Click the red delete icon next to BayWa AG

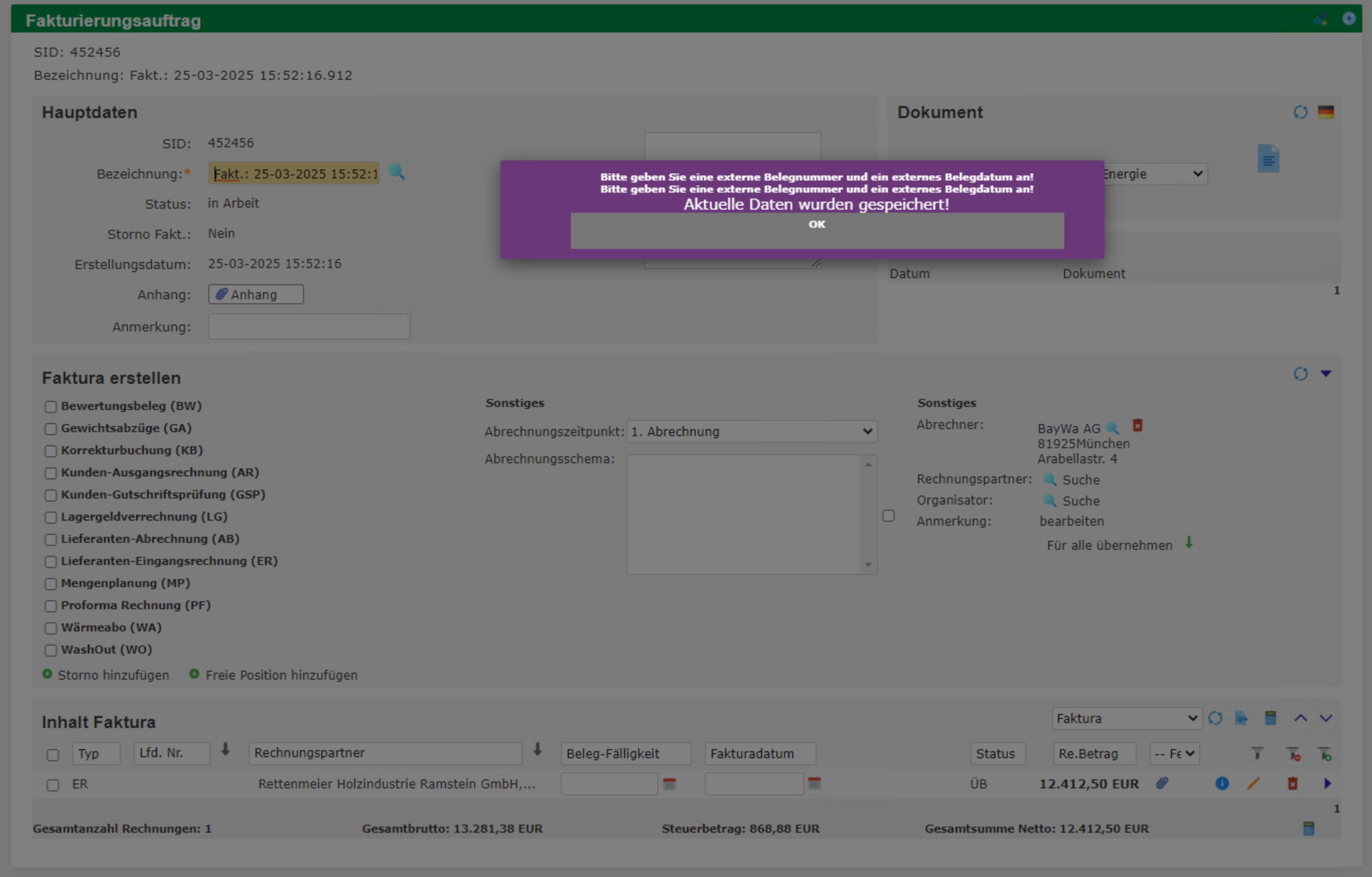point(1138,425)
